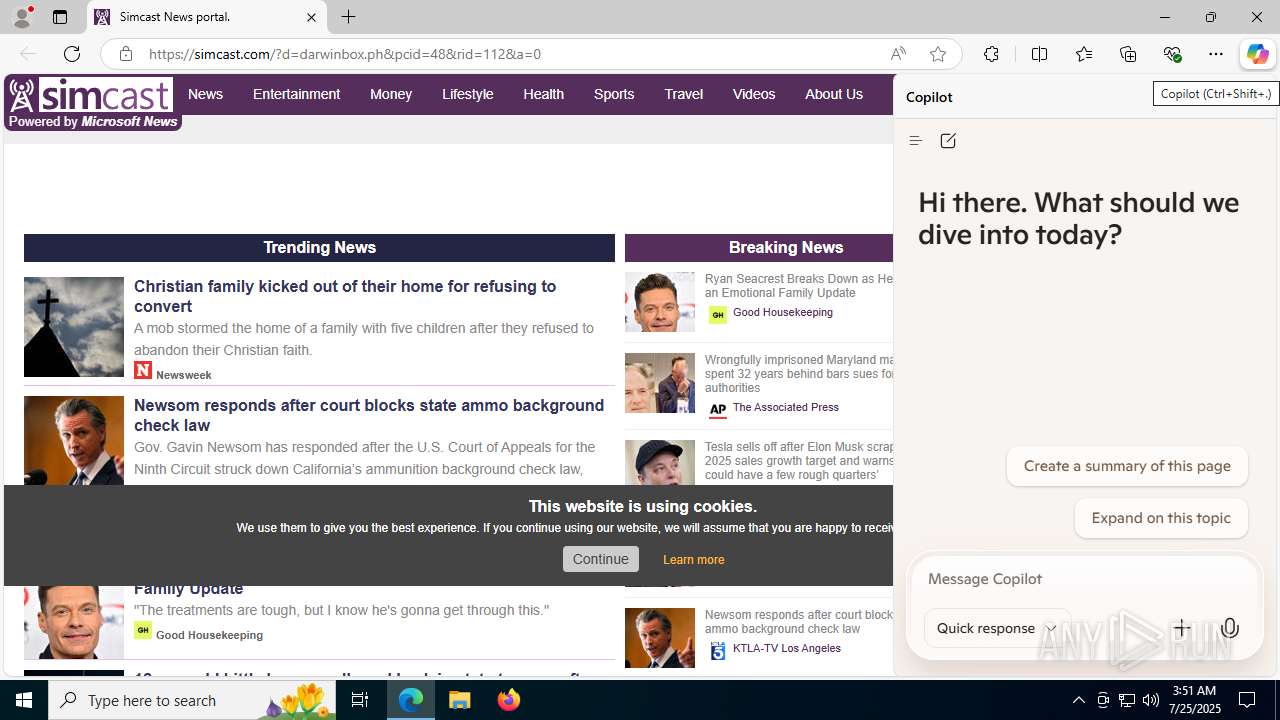Open the Extensions puzzle icon
1280x720 pixels.
click(x=991, y=54)
